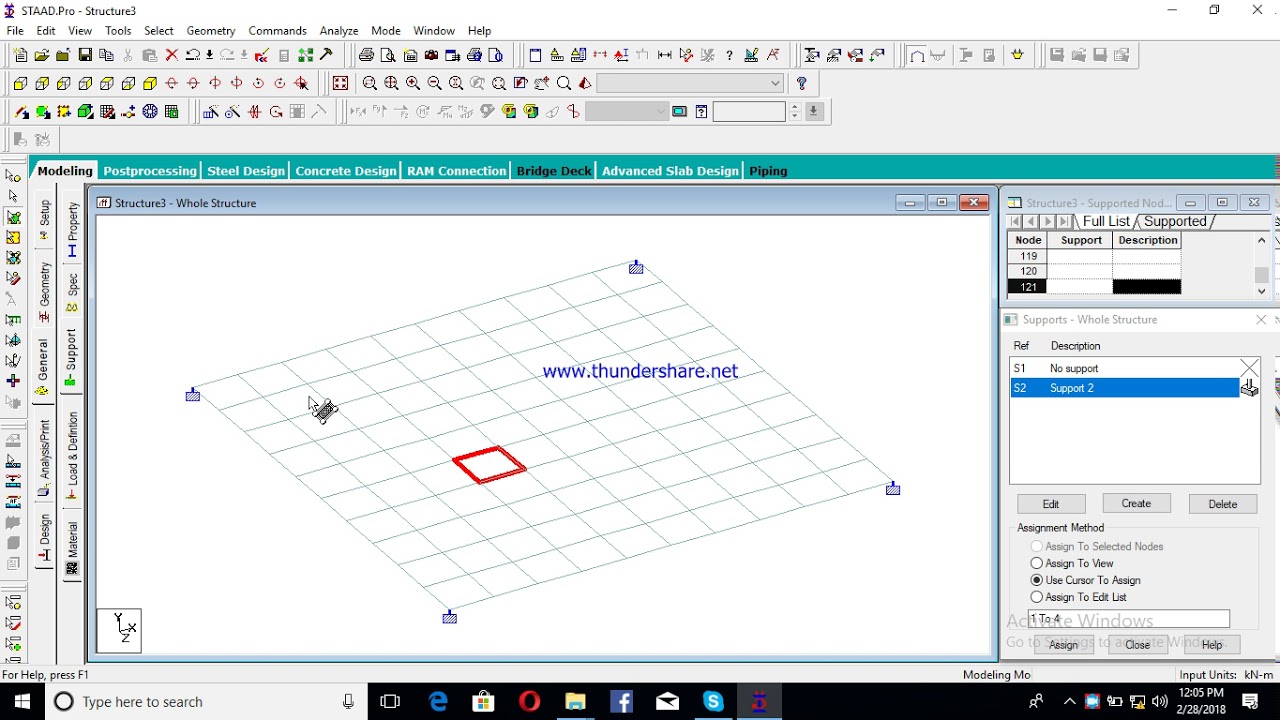Click the Zoom Window icon
Viewport: 1280px width, 720px height.
click(x=370, y=84)
